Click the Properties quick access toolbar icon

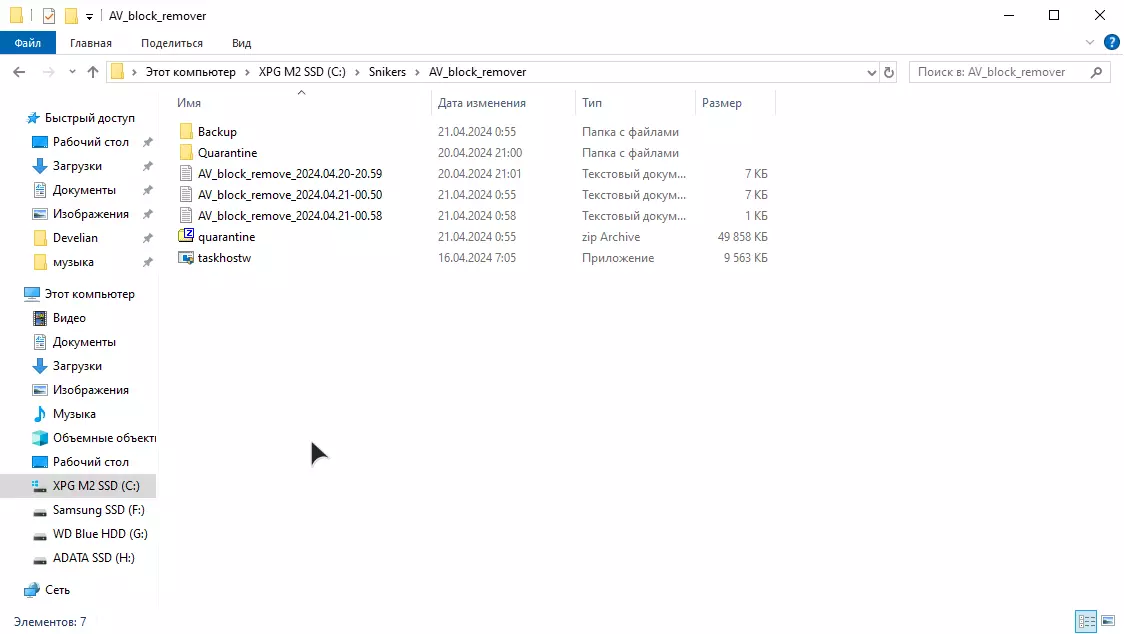click(x=49, y=16)
